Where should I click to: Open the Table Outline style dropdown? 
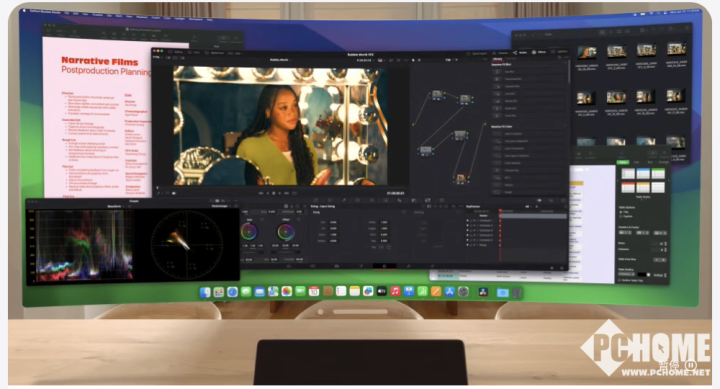click(627, 274)
